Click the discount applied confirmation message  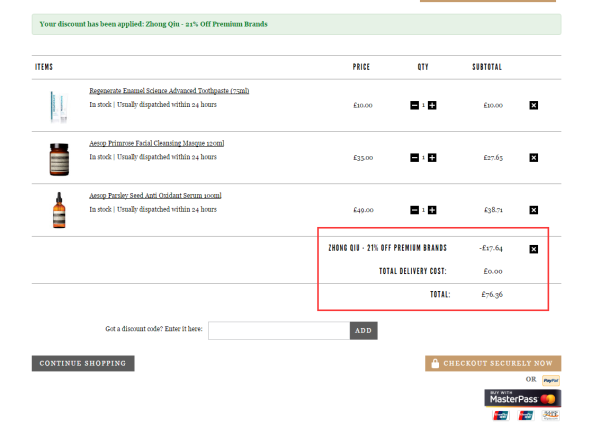point(297,24)
